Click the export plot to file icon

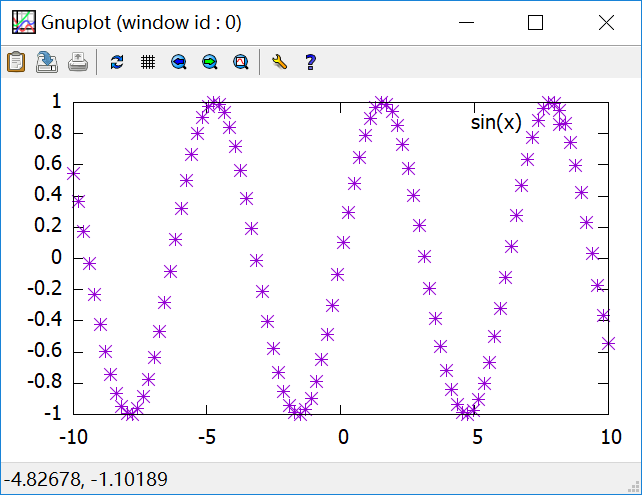point(47,62)
